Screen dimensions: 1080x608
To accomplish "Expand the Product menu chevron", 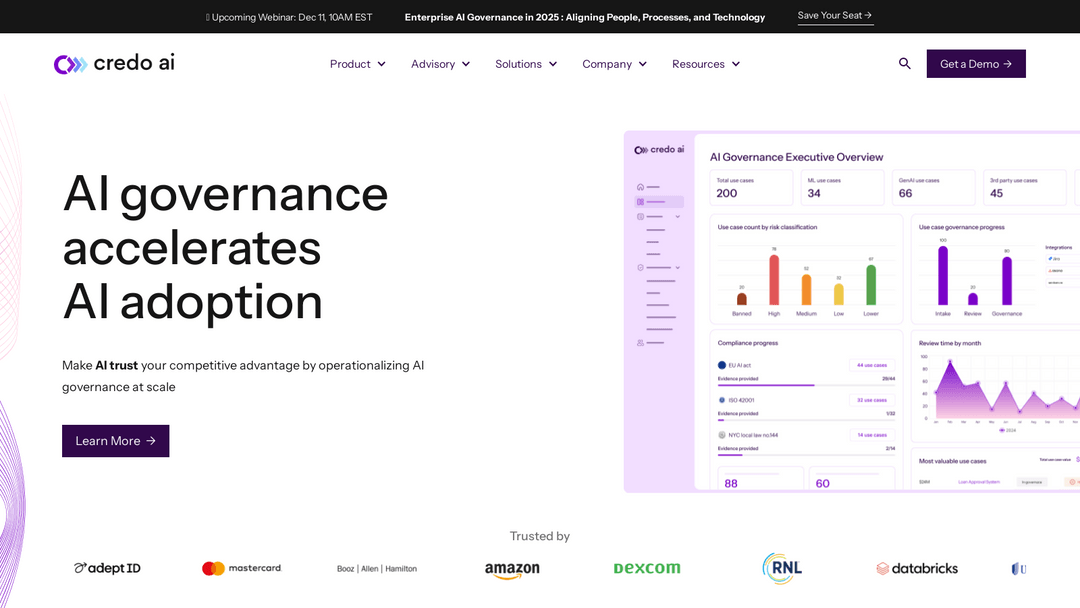I will pos(382,64).
